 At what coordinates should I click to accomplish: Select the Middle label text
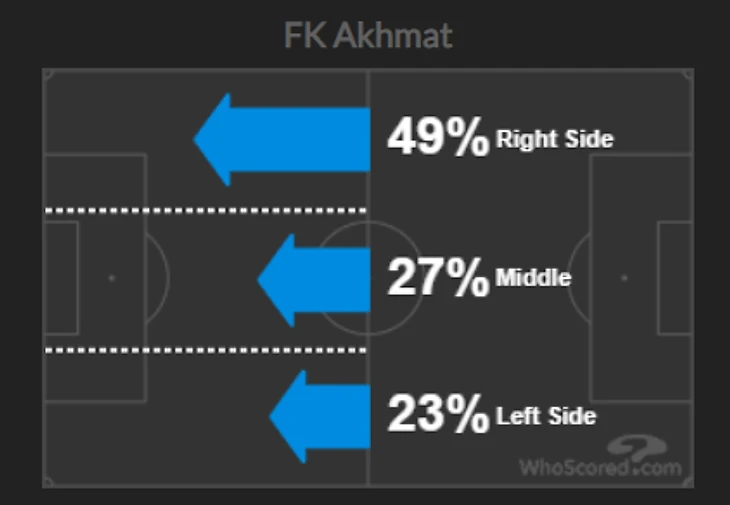click(533, 277)
